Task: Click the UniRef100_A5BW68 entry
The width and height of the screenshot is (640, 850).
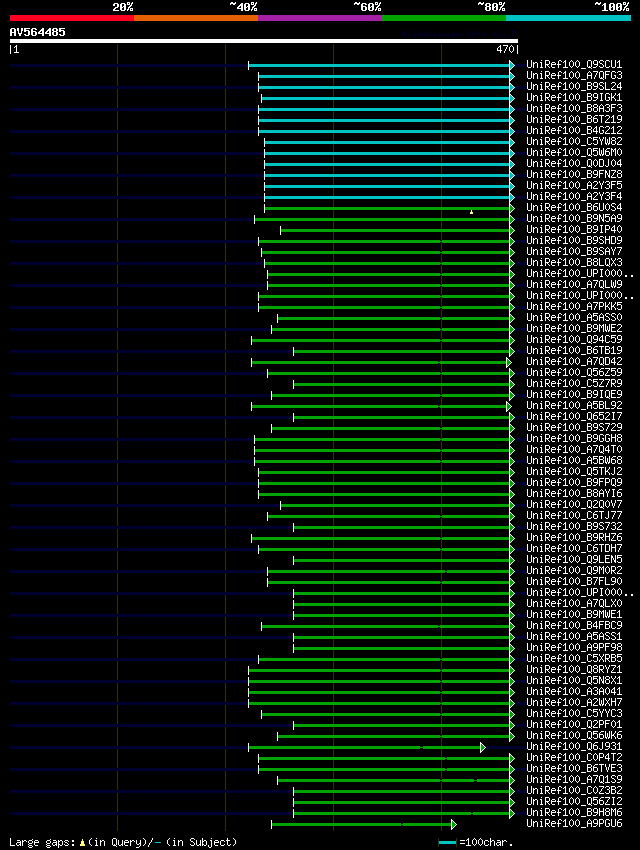Action: coord(574,460)
